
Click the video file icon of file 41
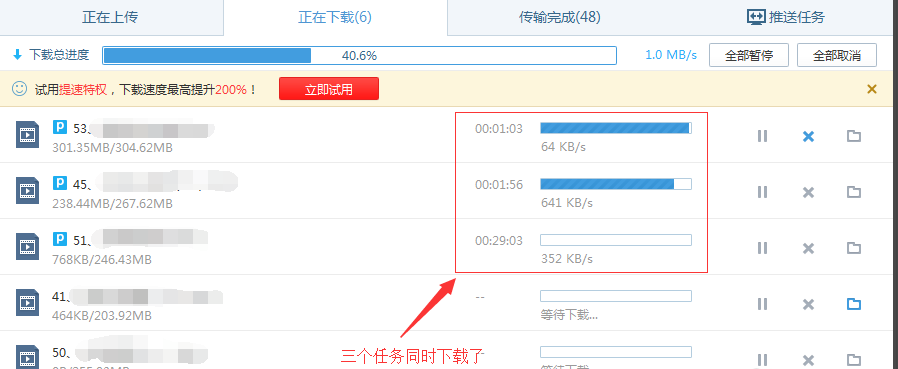[x=27, y=303]
